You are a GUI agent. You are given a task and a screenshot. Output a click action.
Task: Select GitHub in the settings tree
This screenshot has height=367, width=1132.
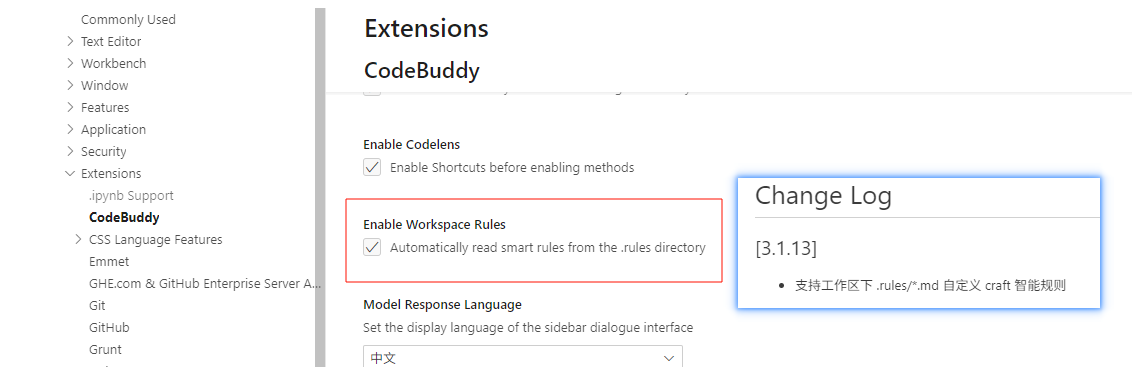(109, 327)
